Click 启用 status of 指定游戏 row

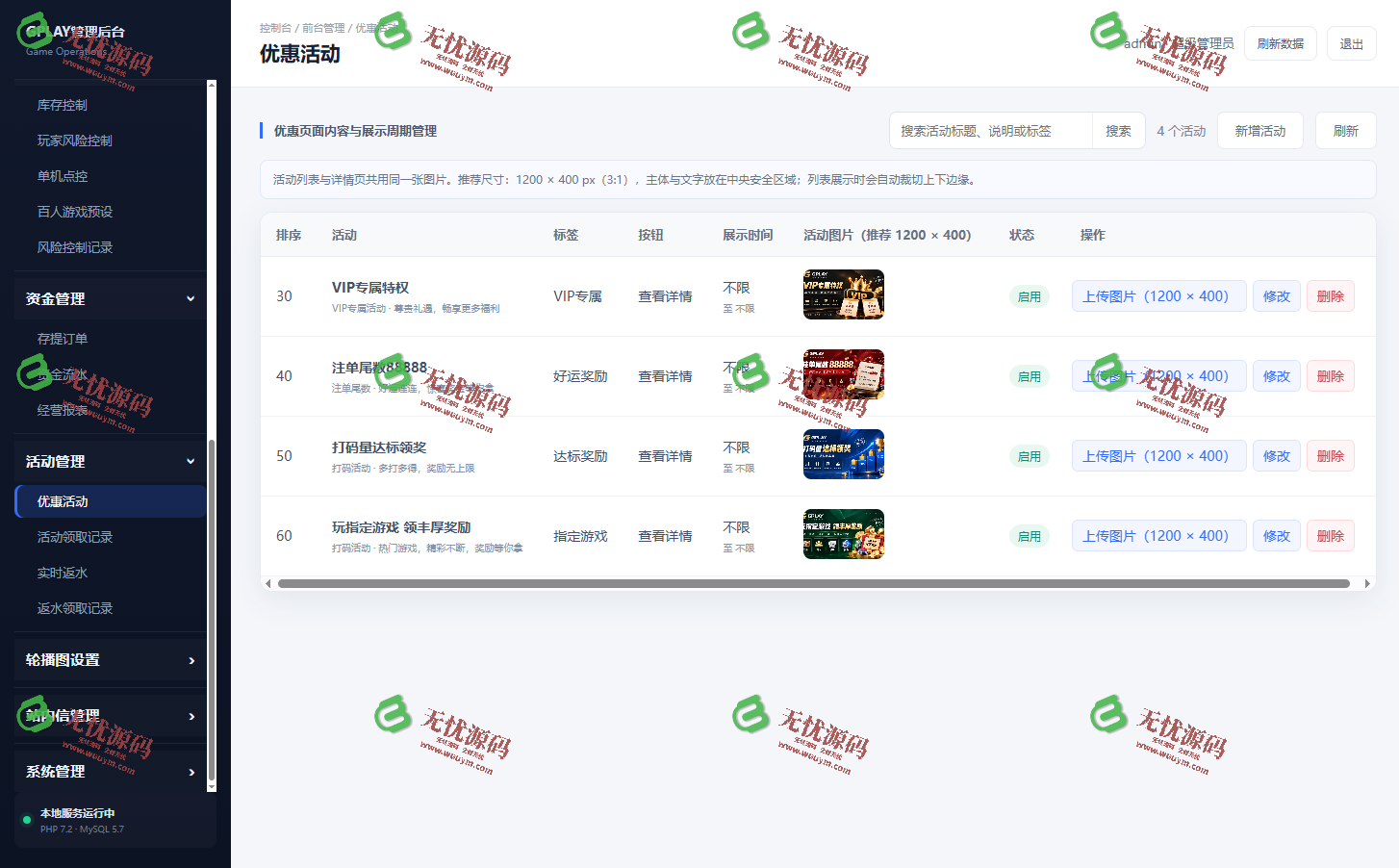click(1029, 536)
